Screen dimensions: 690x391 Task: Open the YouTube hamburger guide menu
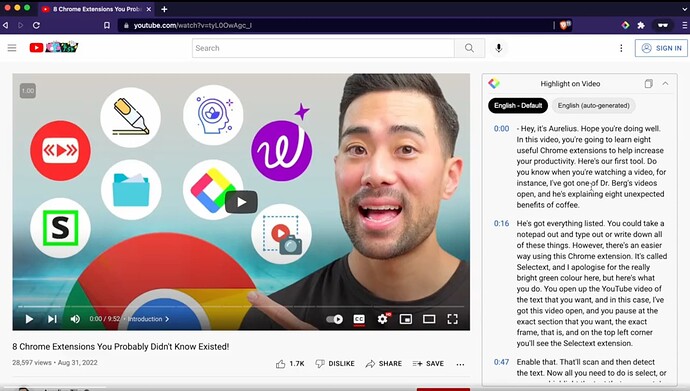click(12, 48)
